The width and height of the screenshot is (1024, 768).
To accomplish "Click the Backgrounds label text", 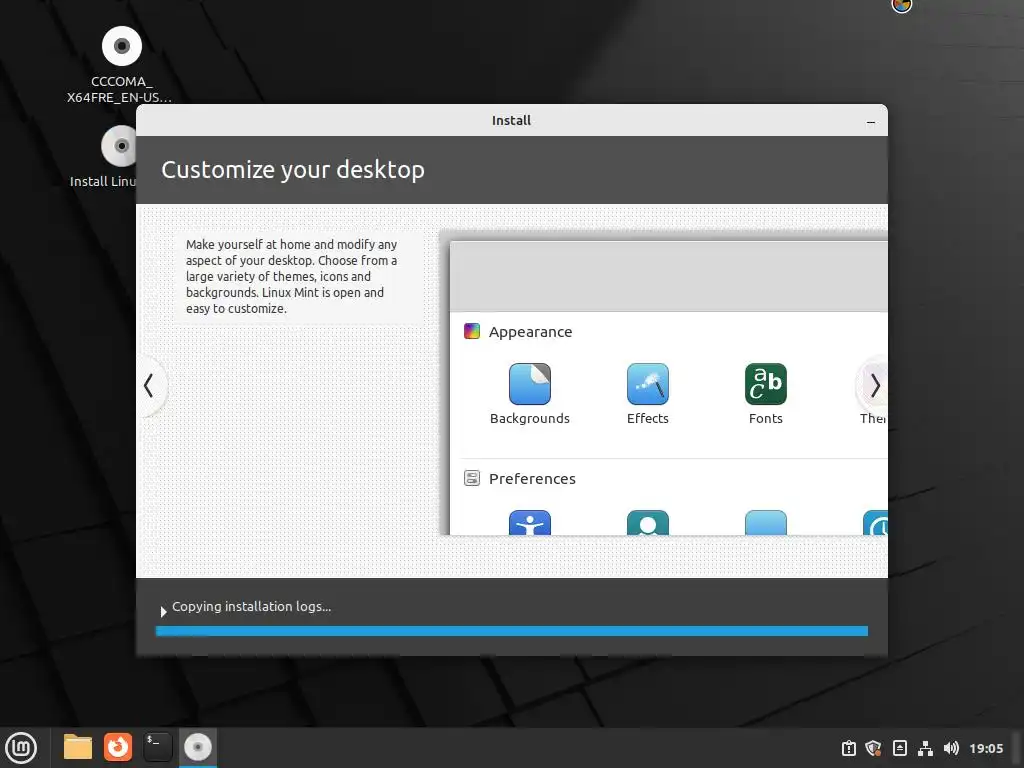I will point(530,419).
